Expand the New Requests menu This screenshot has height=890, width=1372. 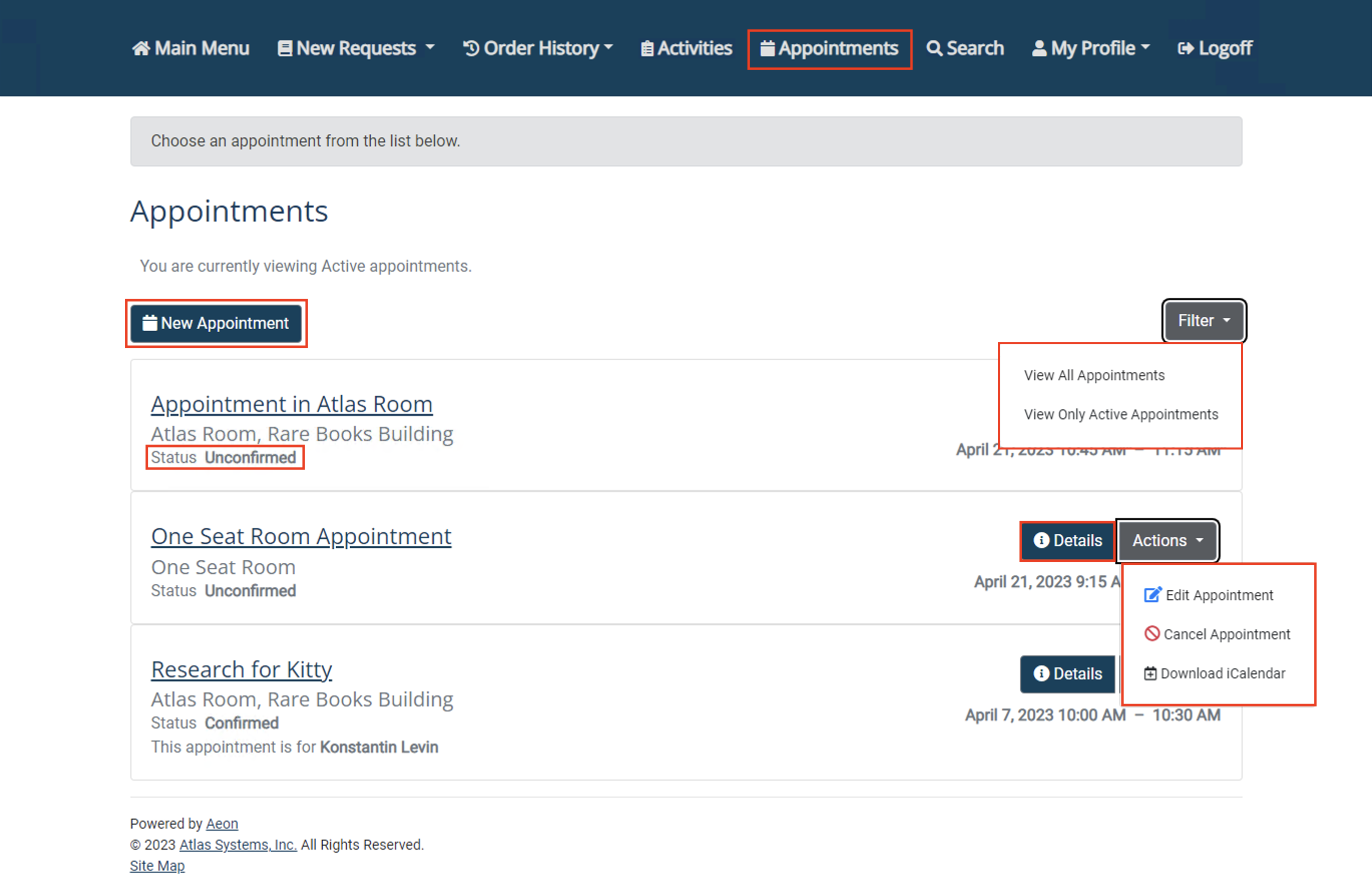[355, 49]
